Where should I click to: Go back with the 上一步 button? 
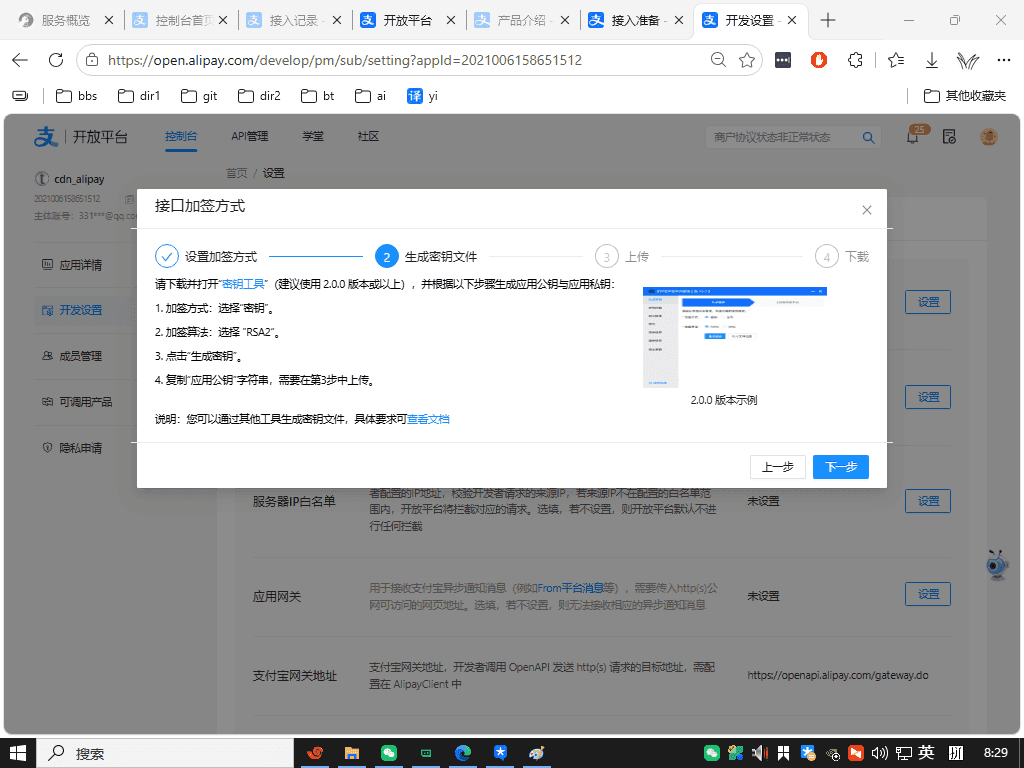coord(778,467)
